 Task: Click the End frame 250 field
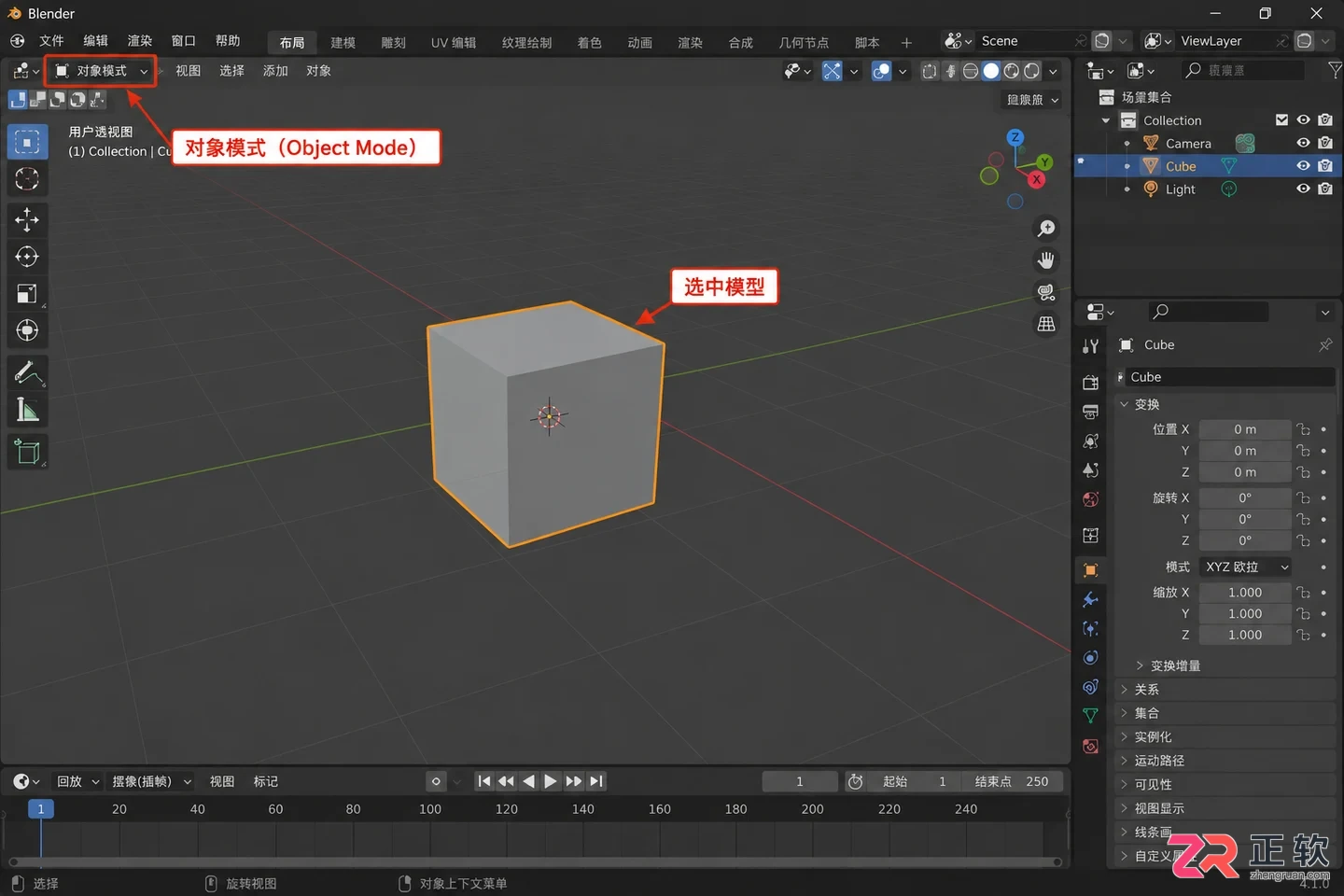1012,781
